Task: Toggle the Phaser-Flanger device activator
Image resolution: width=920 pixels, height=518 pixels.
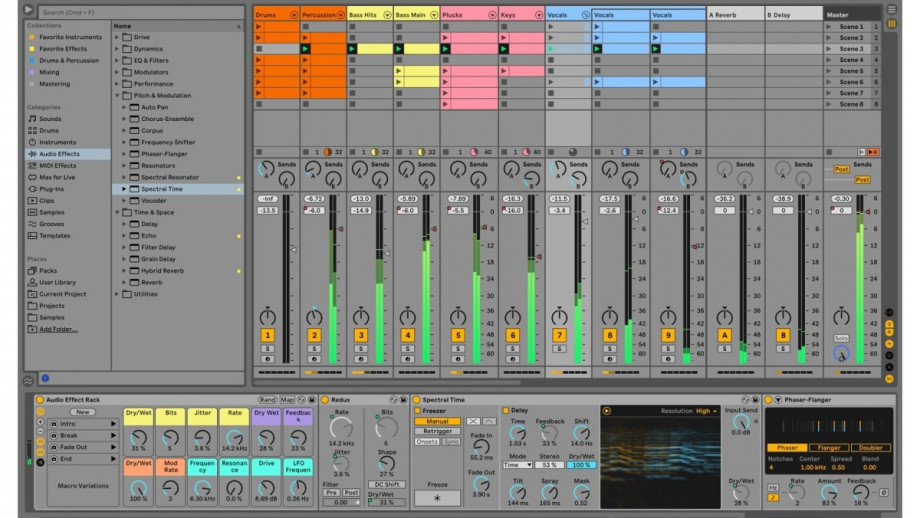Action: pos(768,399)
